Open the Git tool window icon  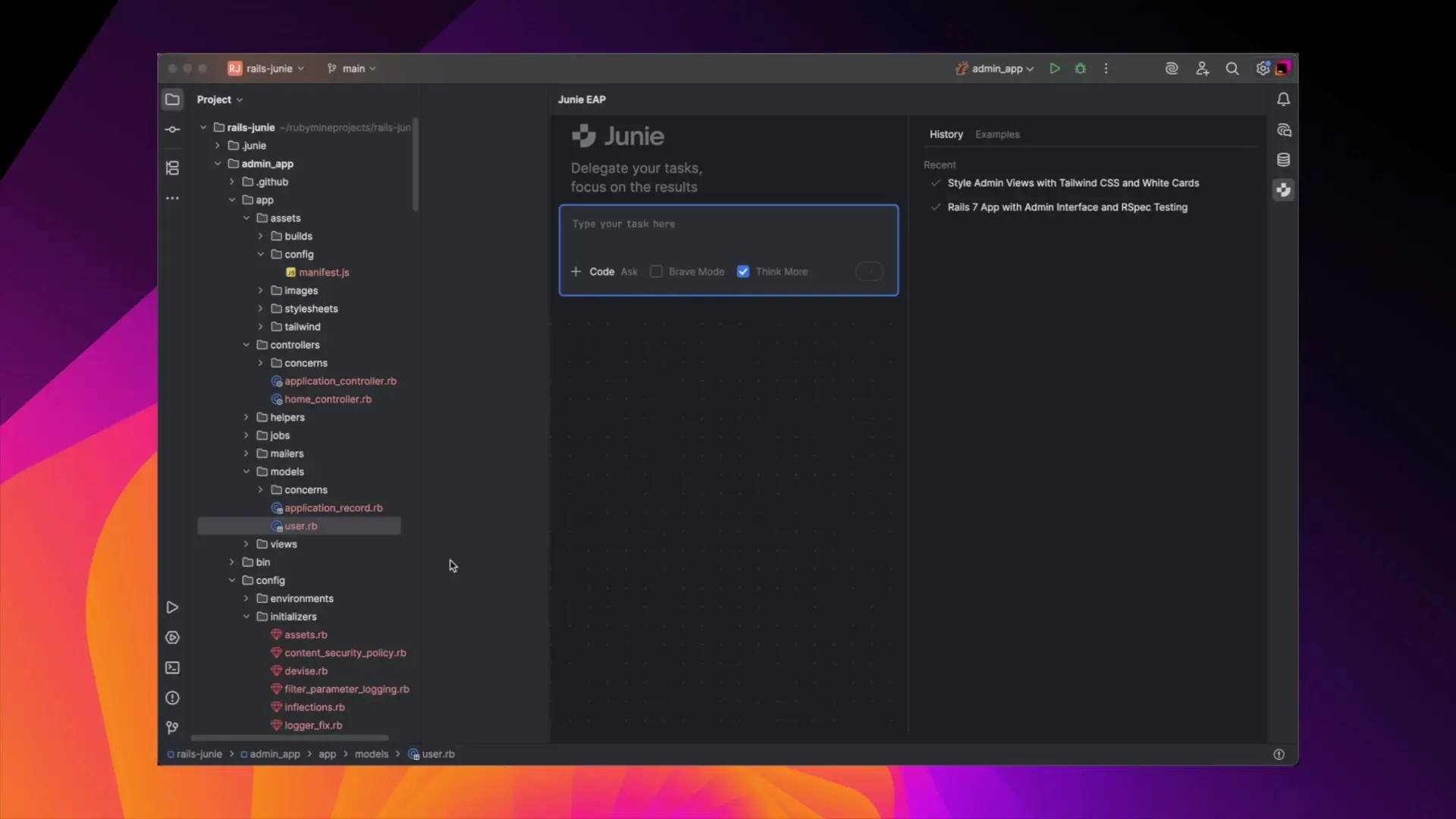pos(172,728)
